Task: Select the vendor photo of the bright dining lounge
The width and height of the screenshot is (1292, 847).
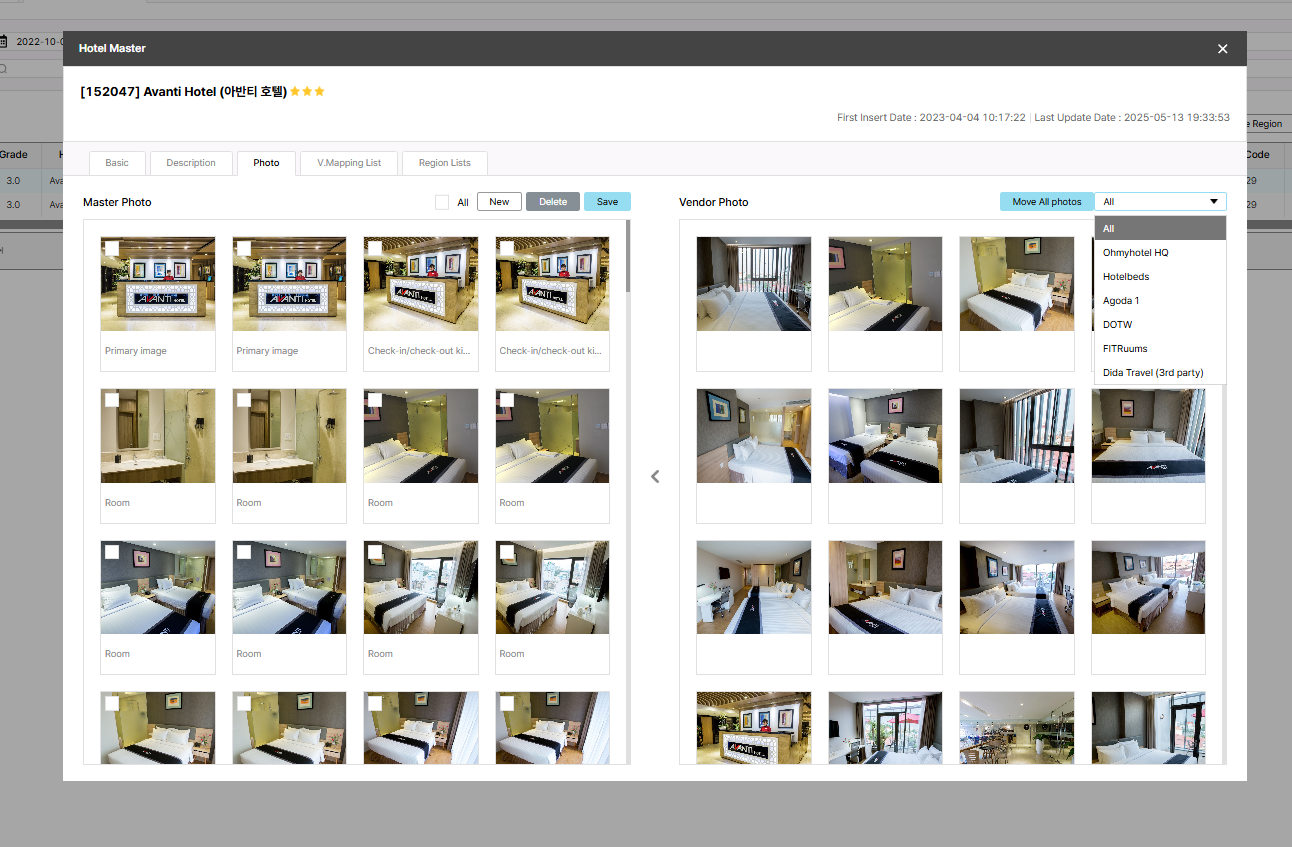Action: click(x=1017, y=728)
